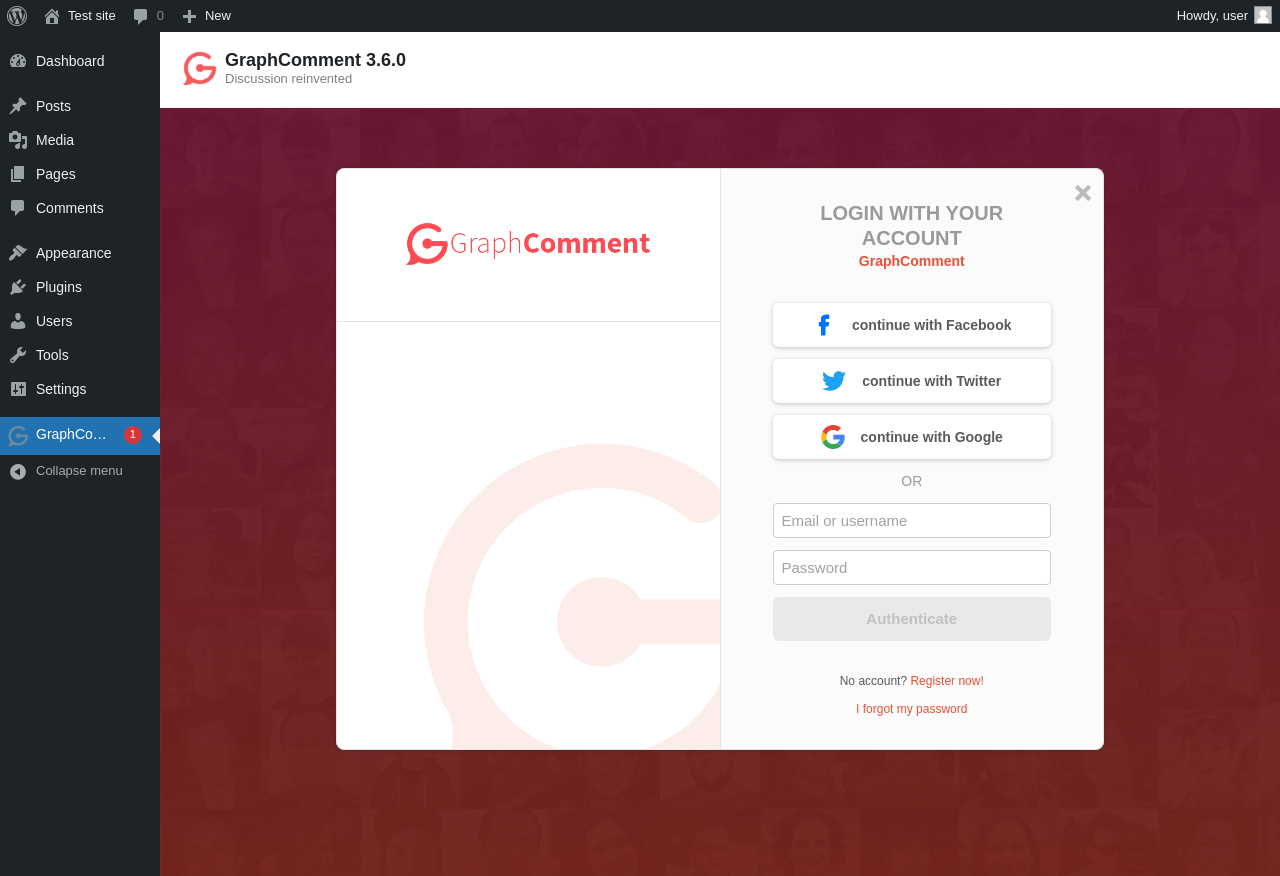Click the comments bubble icon in admin bar
Viewport: 1280px width, 876px height.
tap(141, 16)
